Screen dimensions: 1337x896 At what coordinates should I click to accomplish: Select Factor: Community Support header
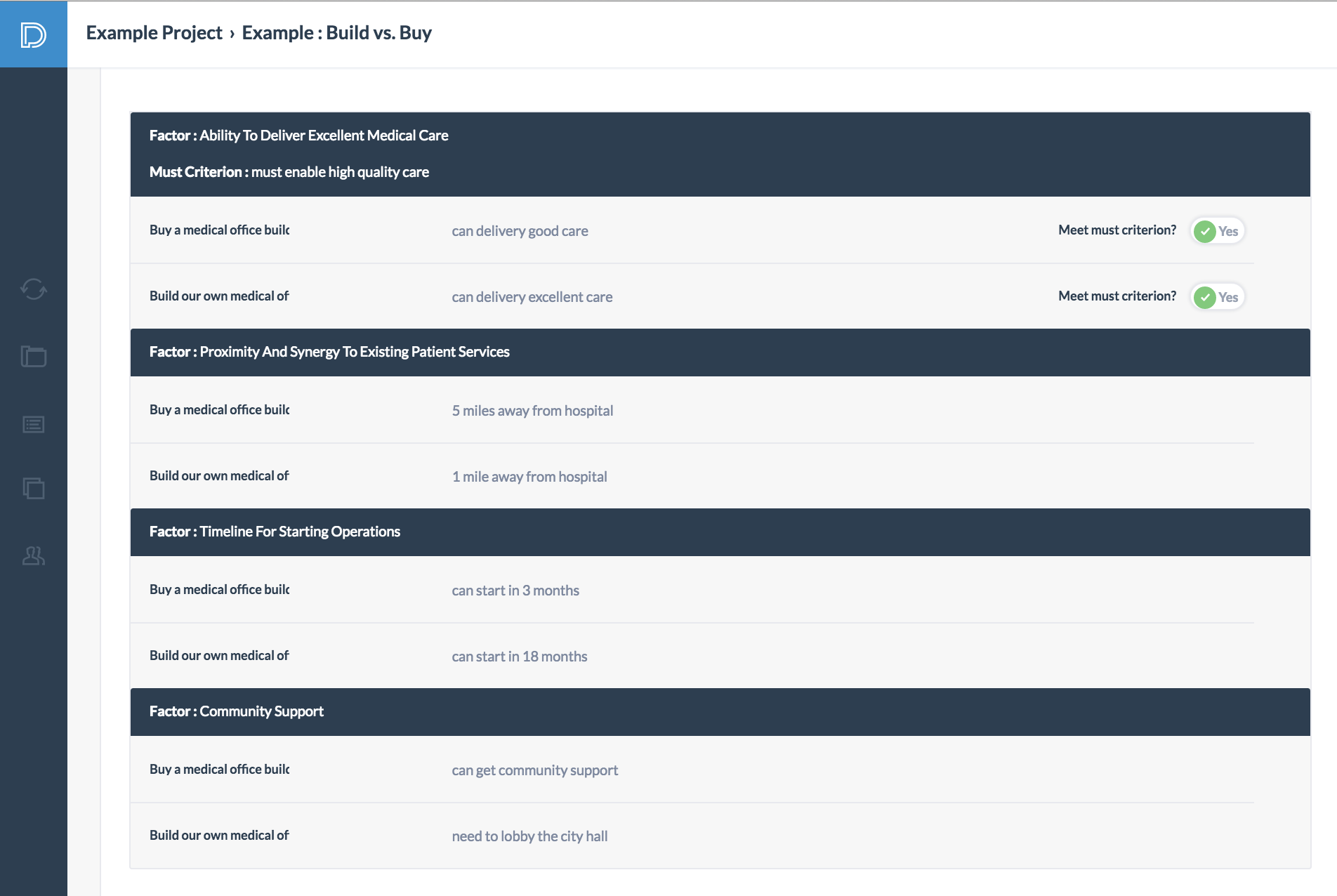click(720, 711)
